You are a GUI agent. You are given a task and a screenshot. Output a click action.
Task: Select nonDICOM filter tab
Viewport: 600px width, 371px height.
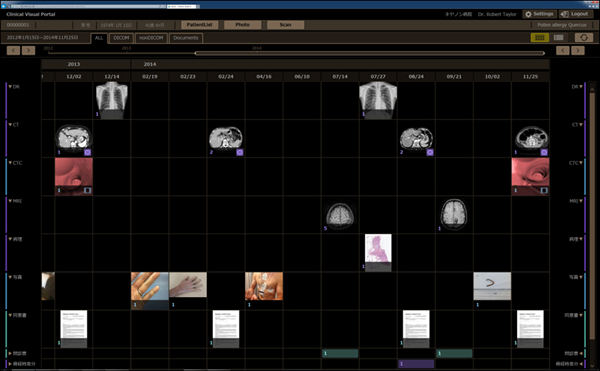tap(151, 38)
